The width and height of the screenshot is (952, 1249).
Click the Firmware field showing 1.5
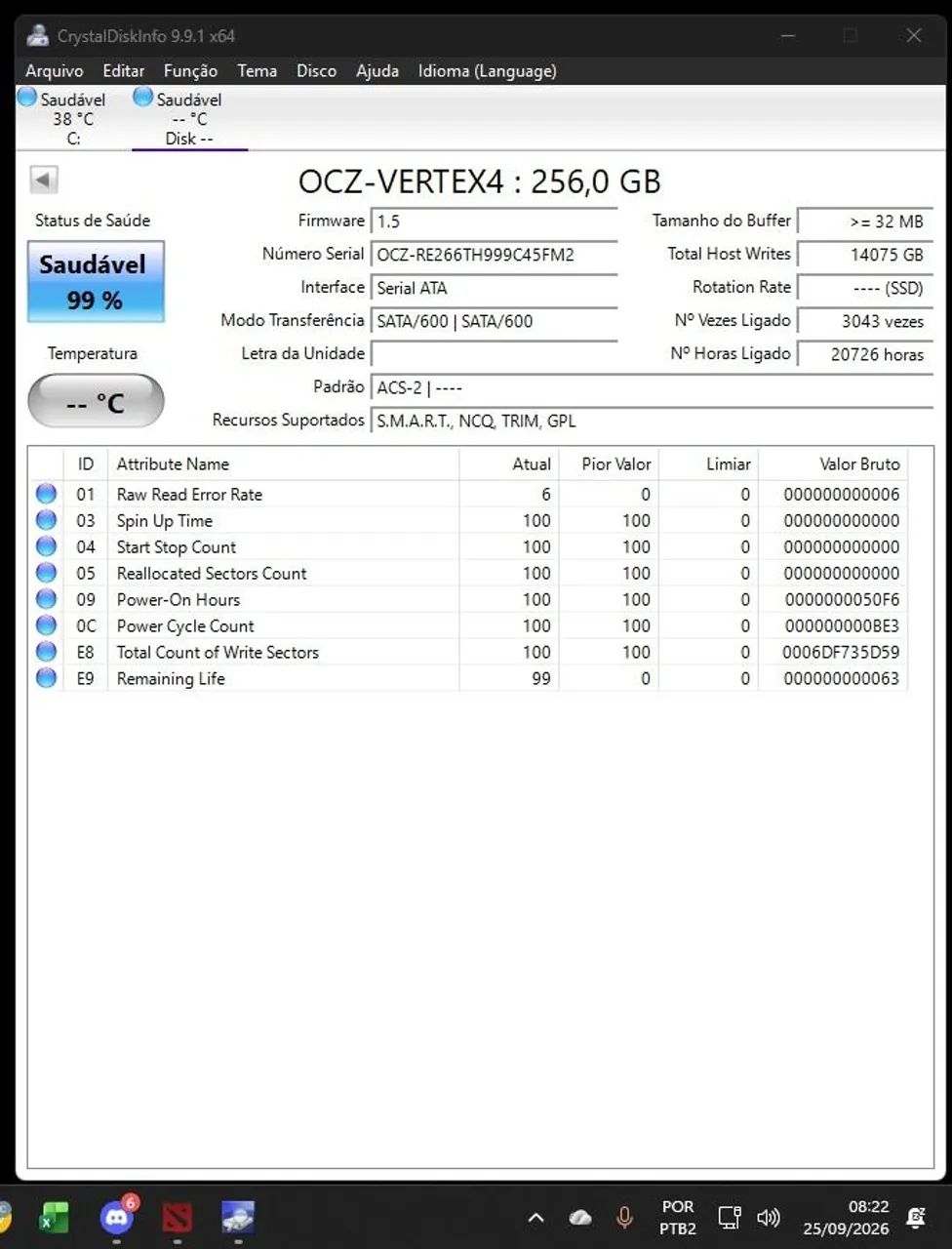(494, 222)
